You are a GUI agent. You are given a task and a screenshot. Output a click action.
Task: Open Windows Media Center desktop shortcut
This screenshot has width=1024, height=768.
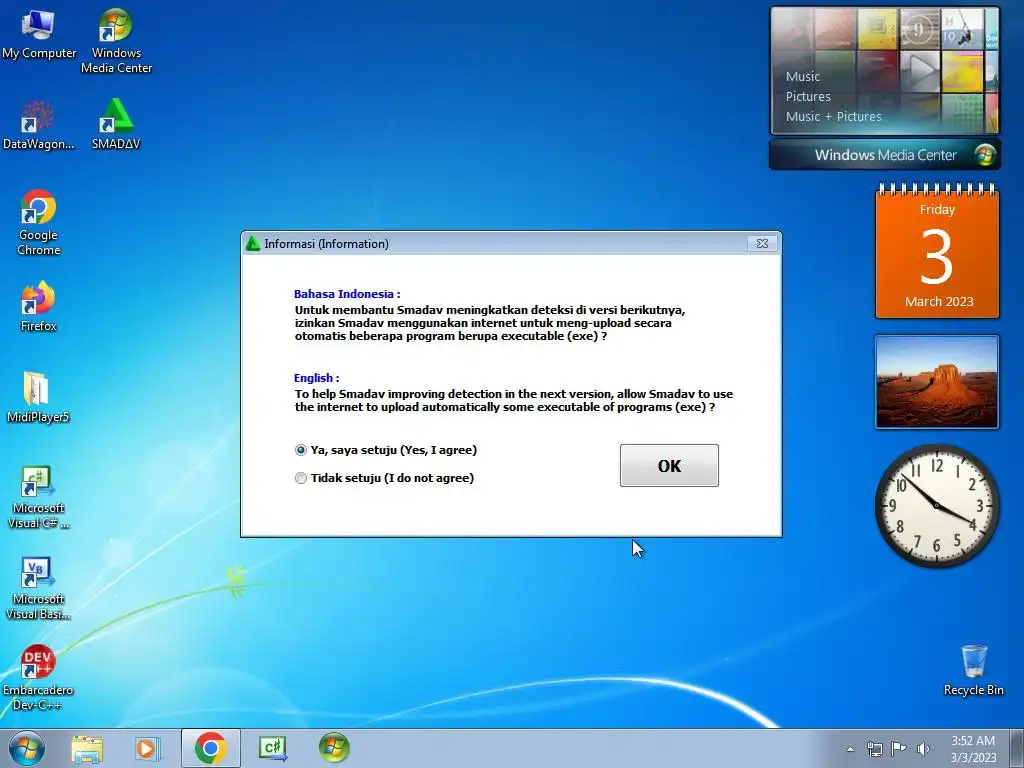[116, 40]
